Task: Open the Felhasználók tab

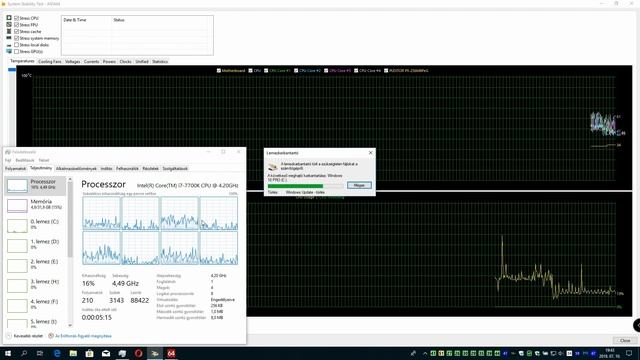Action: point(127,169)
